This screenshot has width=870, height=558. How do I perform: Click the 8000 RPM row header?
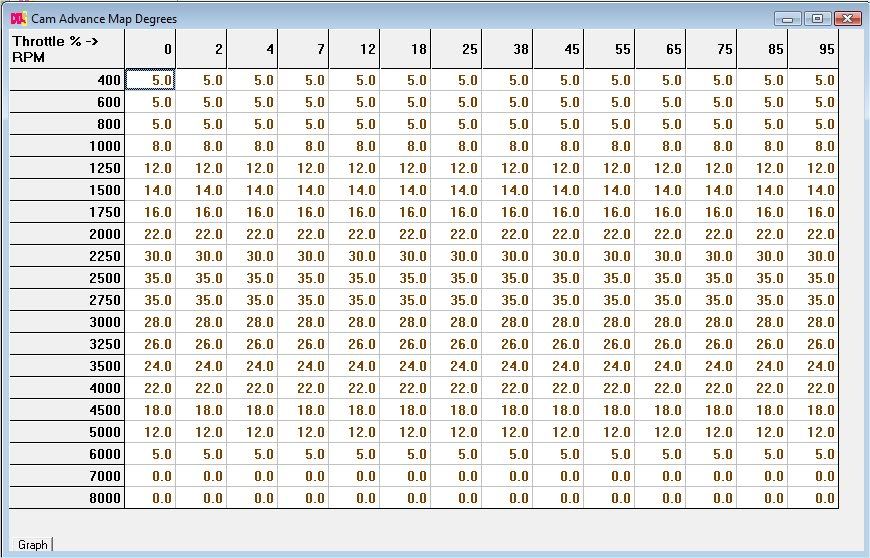[67, 498]
